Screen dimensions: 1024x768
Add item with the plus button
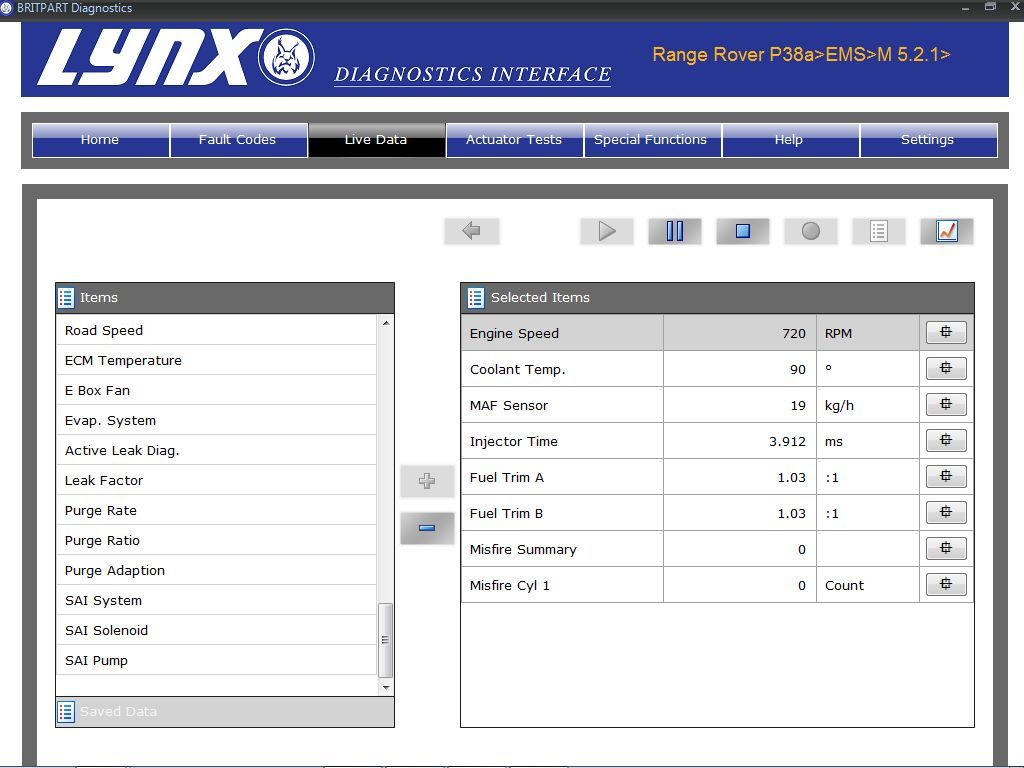[x=427, y=481]
